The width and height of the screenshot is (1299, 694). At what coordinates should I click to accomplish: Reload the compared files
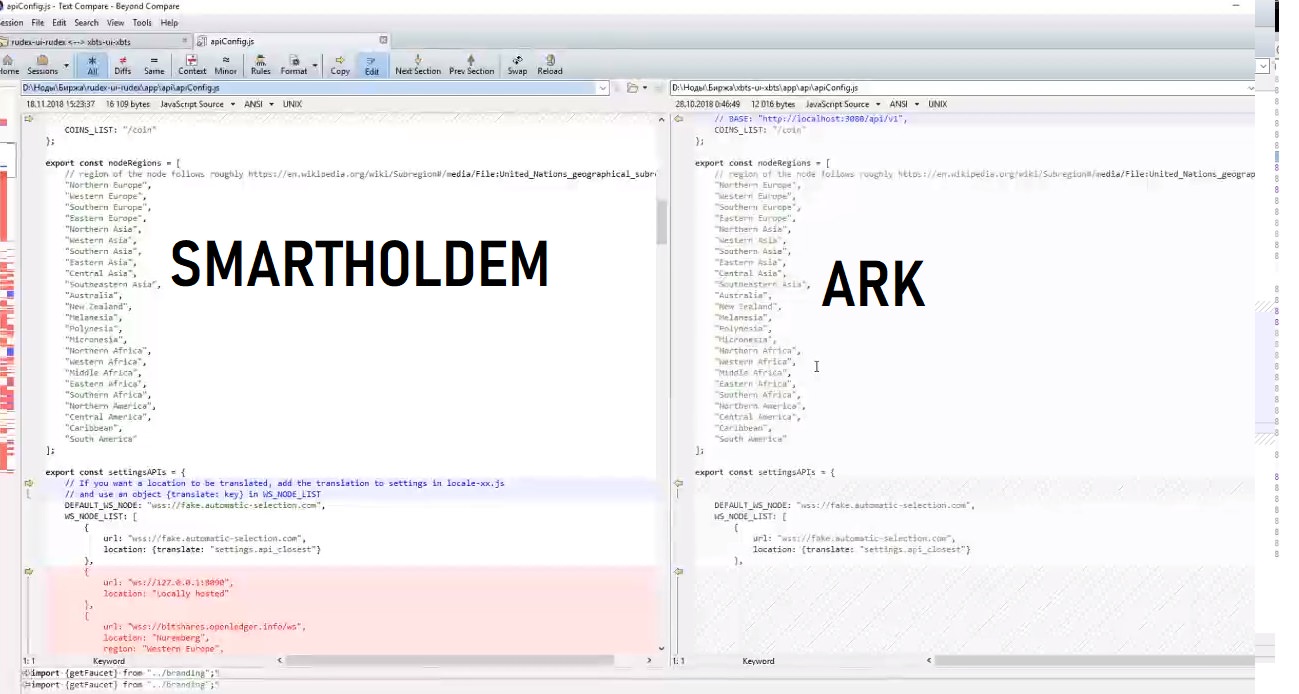point(550,65)
